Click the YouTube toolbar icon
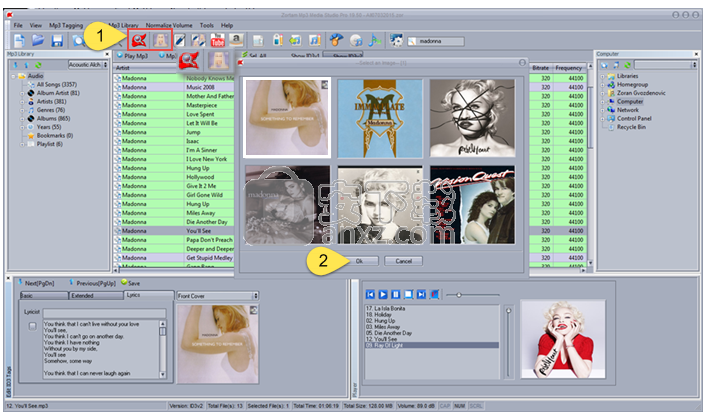This screenshot has height=415, width=703. coord(217,41)
